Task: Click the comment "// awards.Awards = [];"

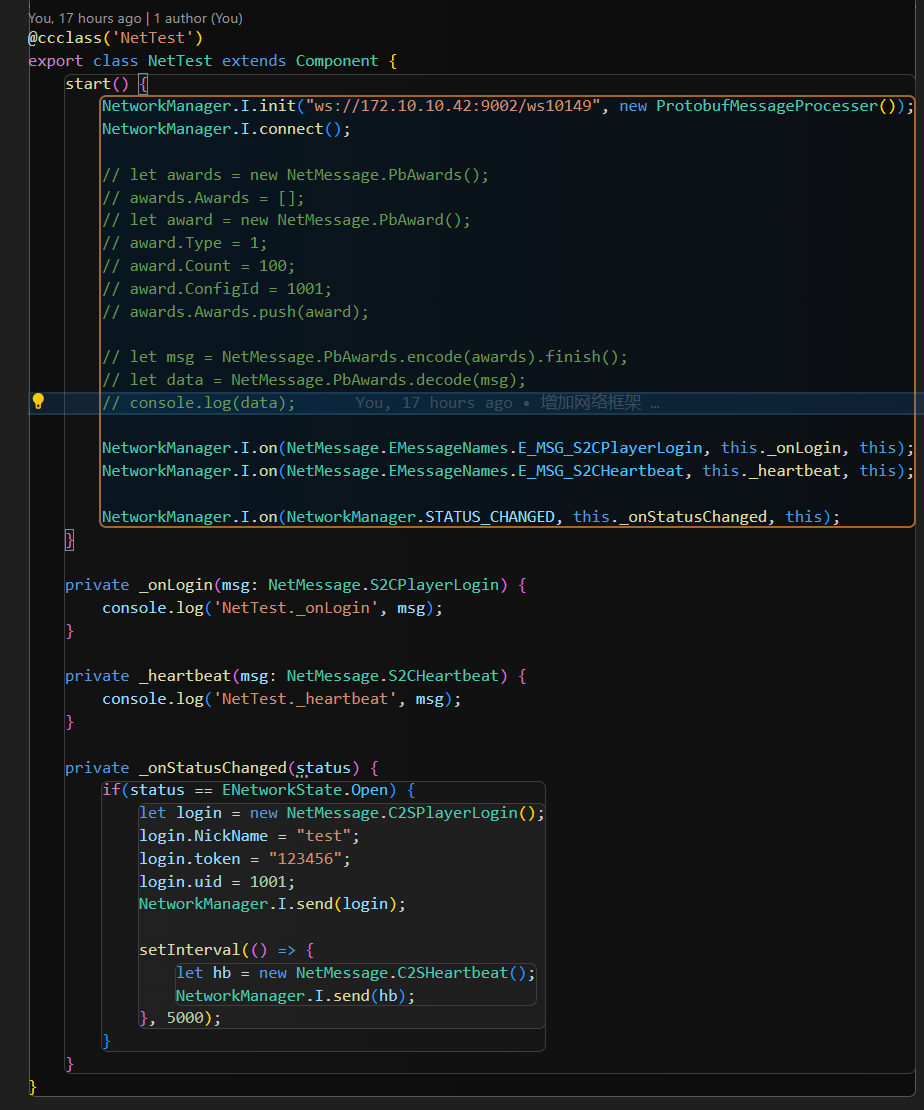Action: pyautogui.click(x=203, y=198)
